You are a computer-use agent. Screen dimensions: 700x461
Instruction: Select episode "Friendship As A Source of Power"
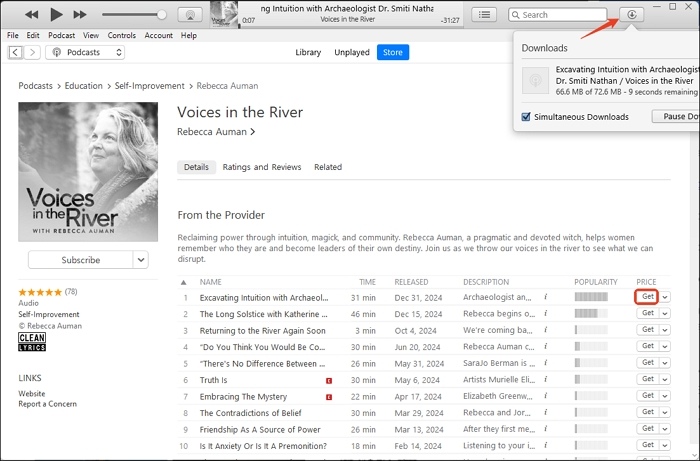pos(260,430)
